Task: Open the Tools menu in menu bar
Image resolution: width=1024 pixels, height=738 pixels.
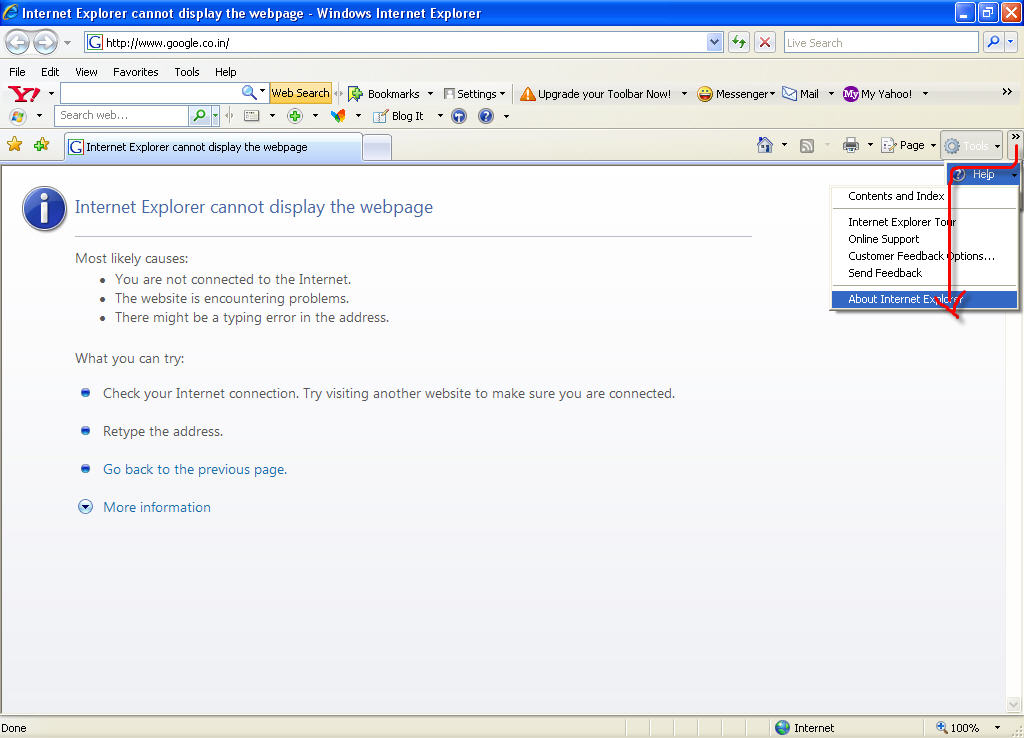Action: pos(187,72)
